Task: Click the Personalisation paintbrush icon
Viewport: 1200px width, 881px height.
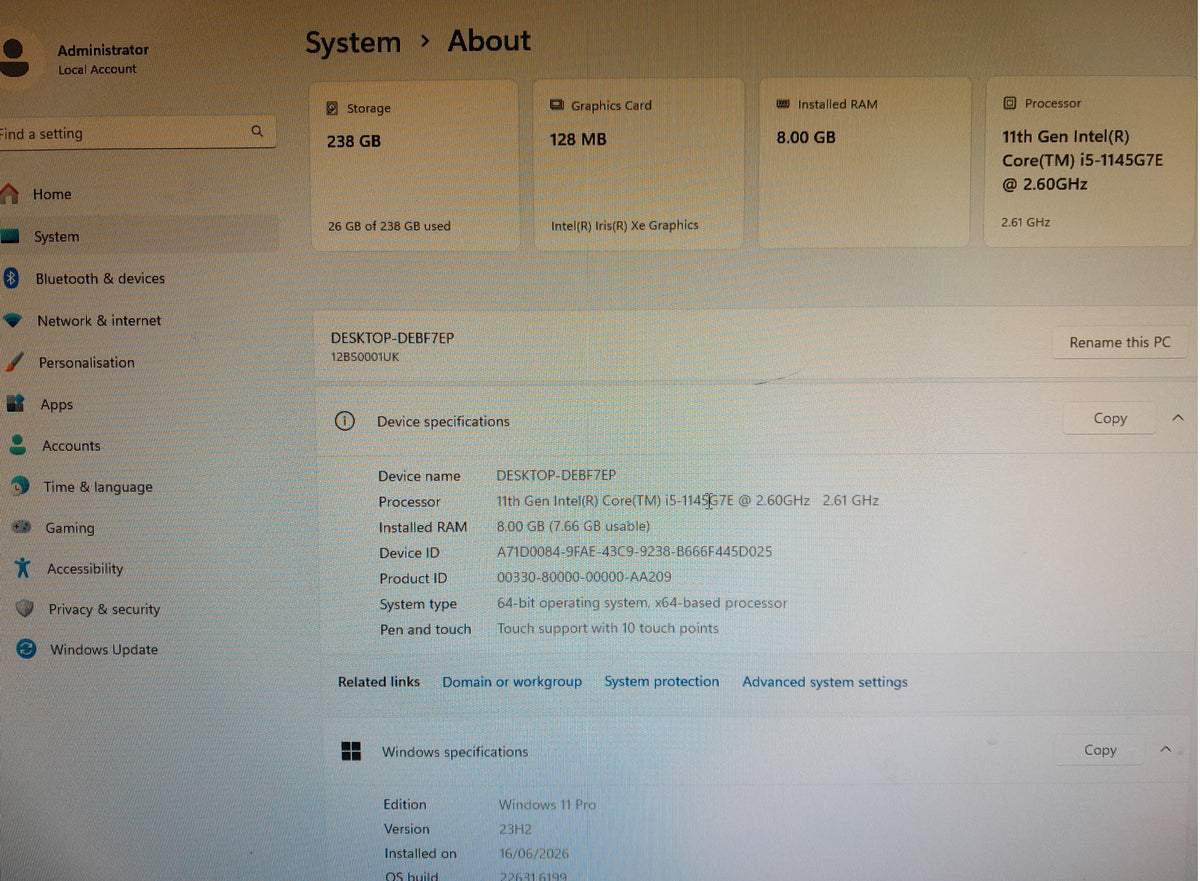Action: point(13,362)
